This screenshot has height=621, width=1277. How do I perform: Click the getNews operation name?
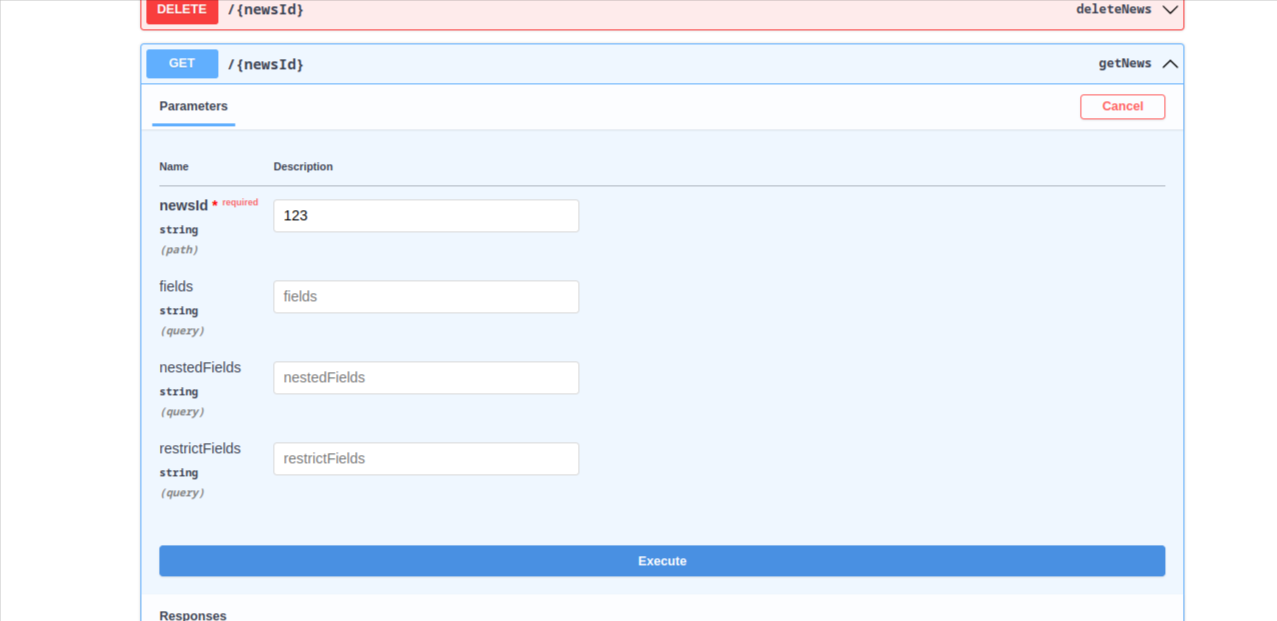(1125, 63)
